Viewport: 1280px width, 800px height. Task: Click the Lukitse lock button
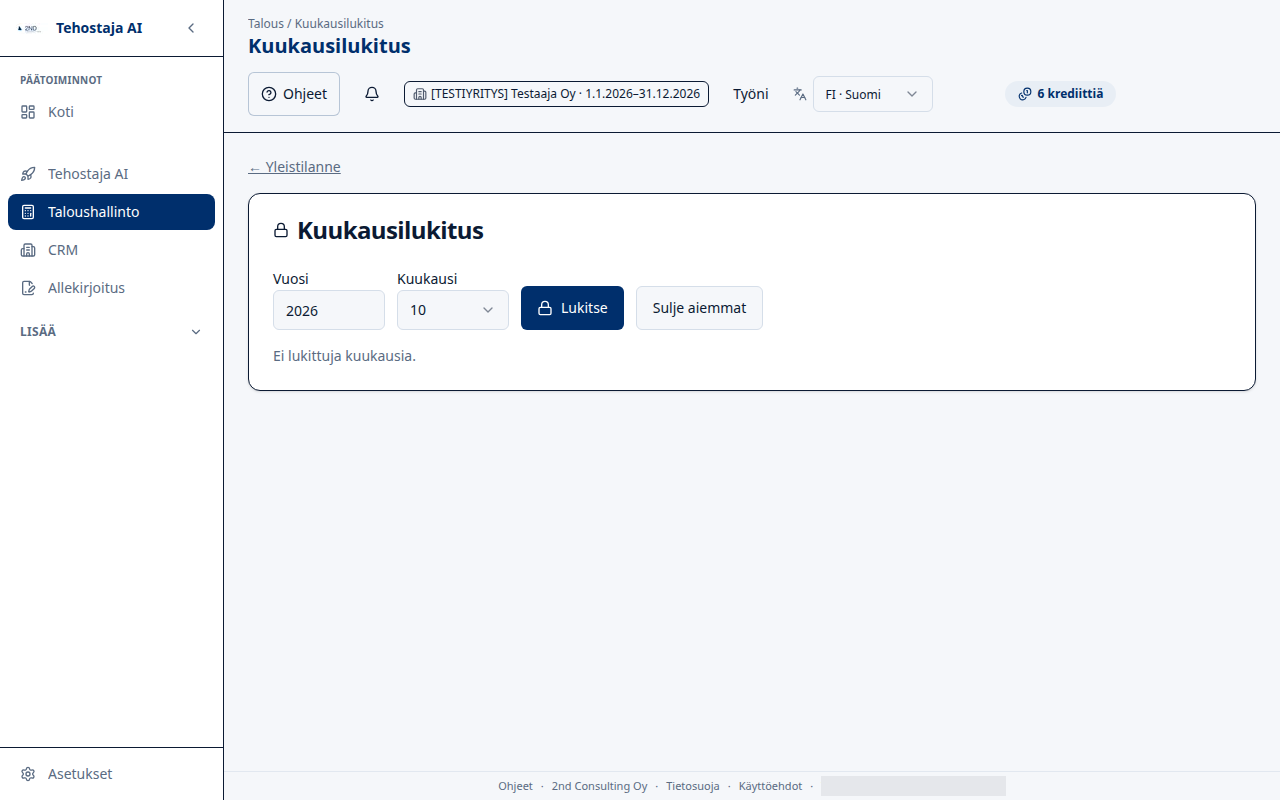coord(572,308)
